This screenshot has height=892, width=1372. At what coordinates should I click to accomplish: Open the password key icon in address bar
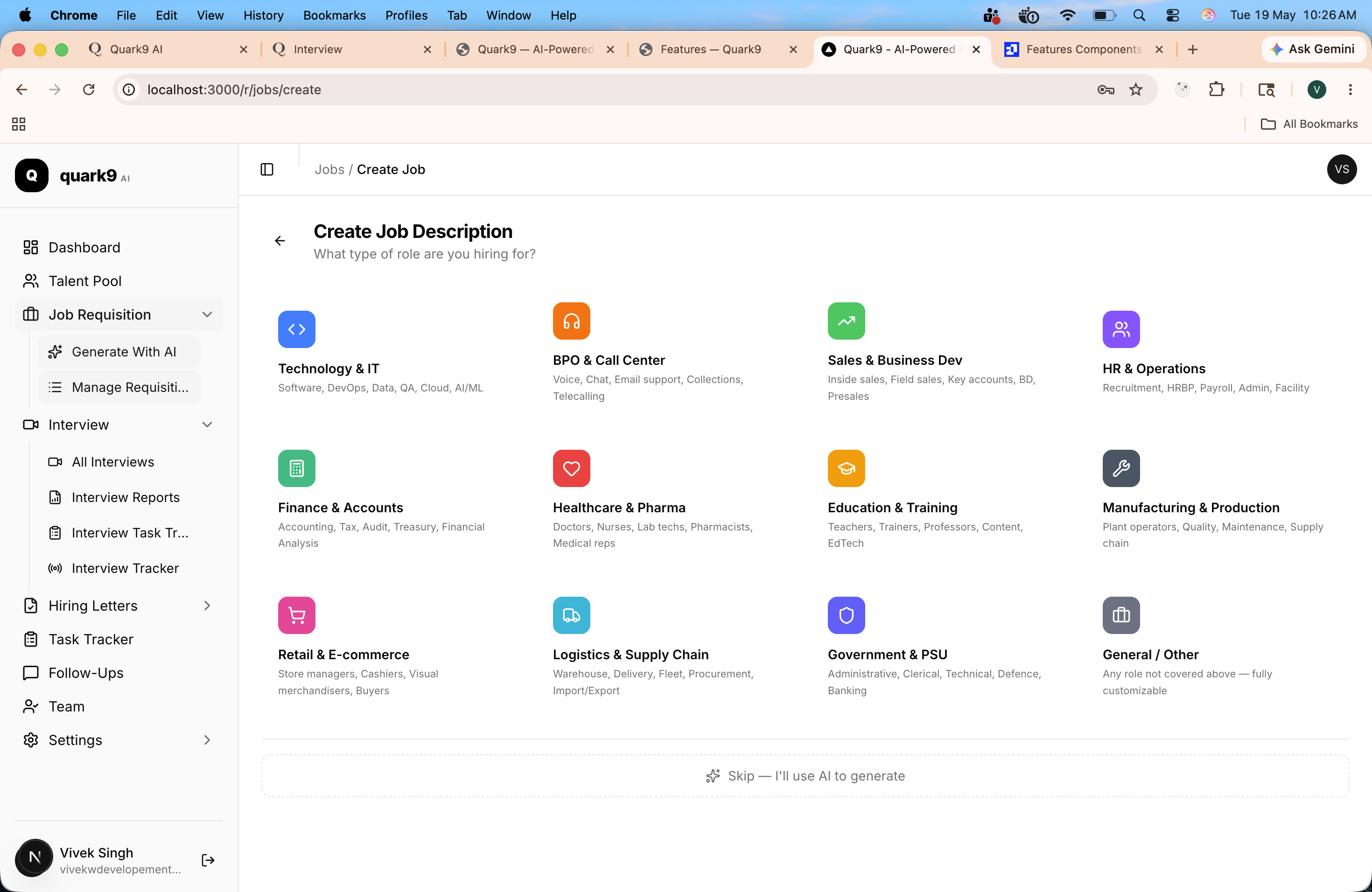[x=1105, y=89]
